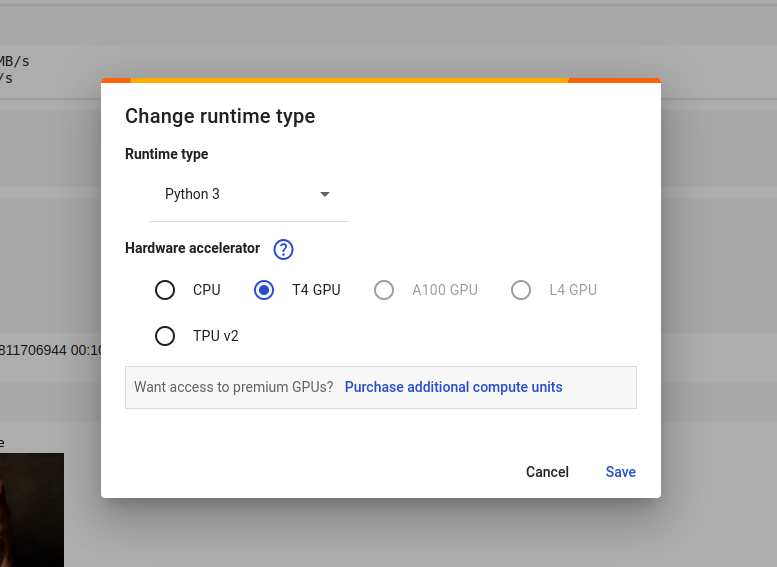Select the TPU v2 radio button

[x=165, y=336]
